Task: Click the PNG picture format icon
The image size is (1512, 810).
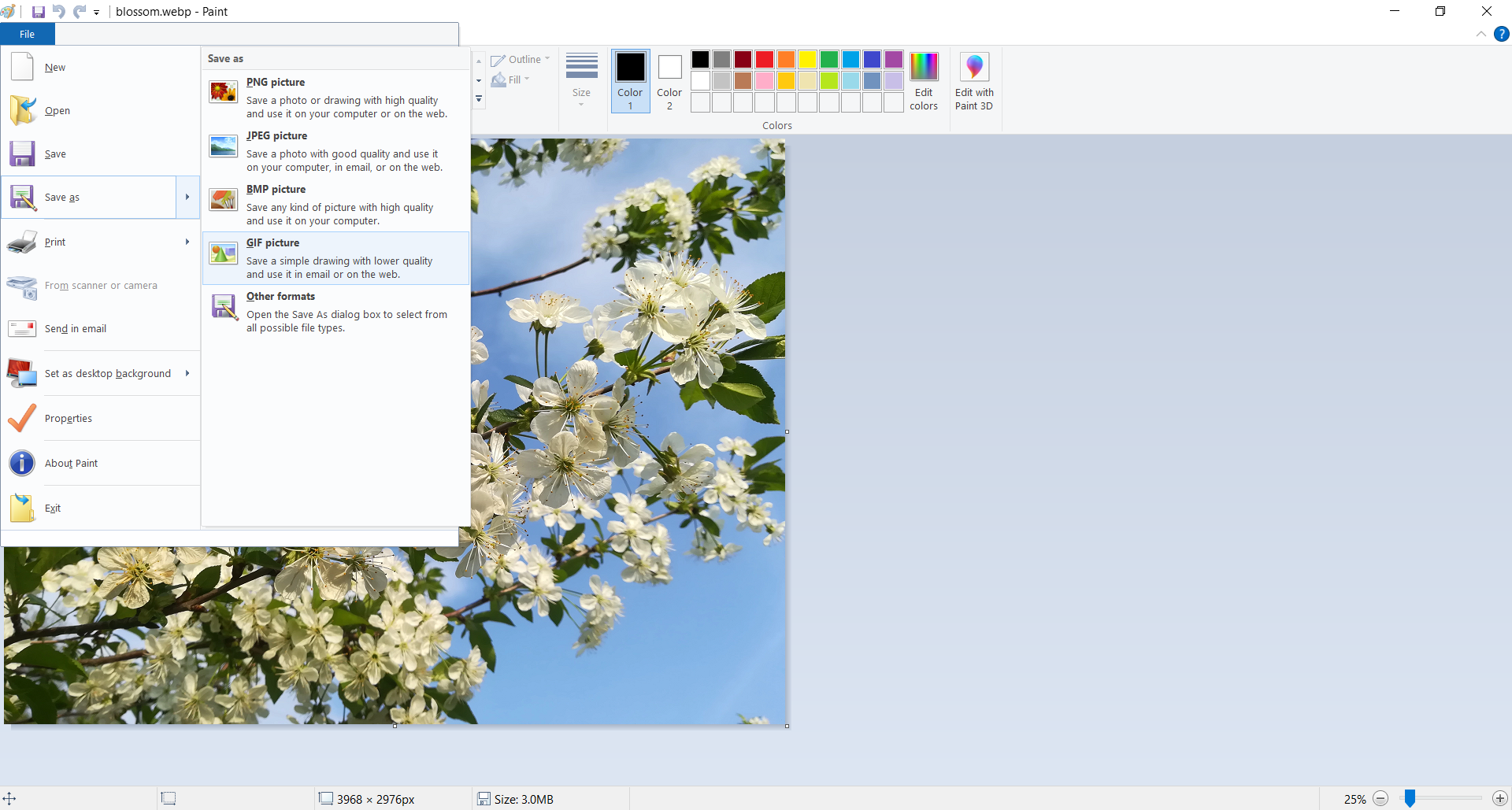Action: pos(224,92)
